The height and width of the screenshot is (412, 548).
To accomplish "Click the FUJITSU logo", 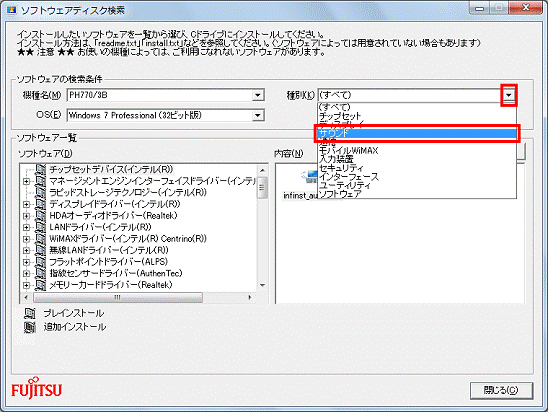I will tap(36, 388).
